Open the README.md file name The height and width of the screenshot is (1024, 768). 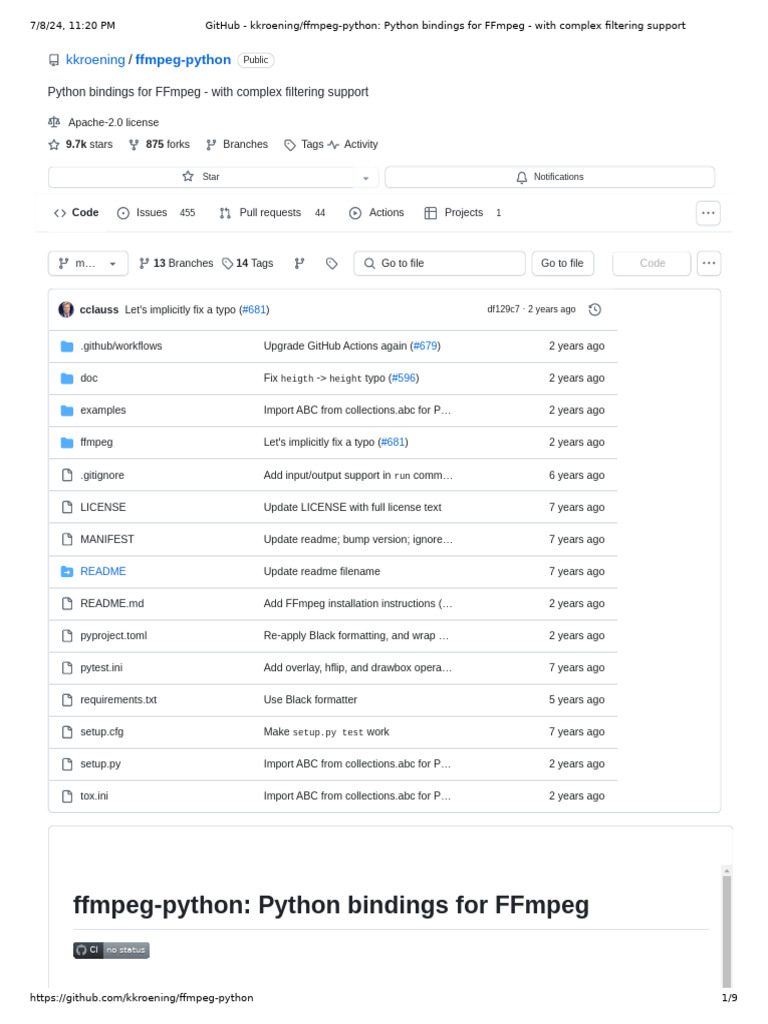click(x=112, y=603)
